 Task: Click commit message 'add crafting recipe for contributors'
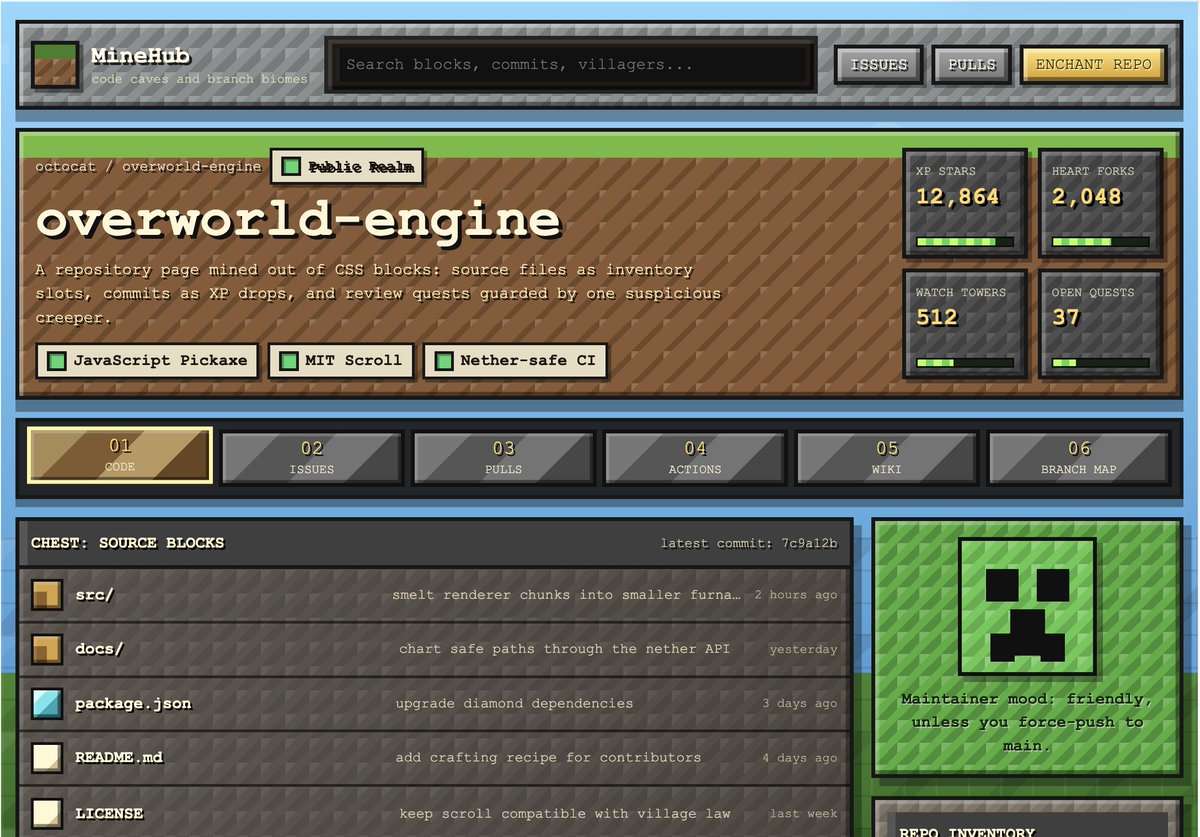pyautogui.click(x=548, y=757)
